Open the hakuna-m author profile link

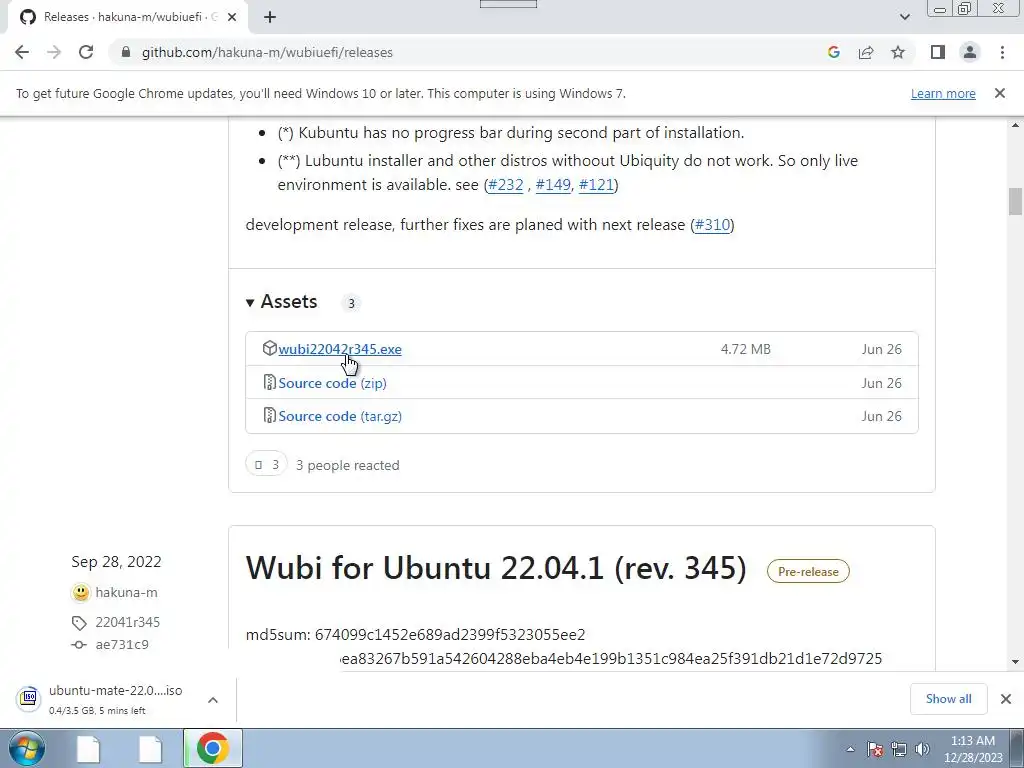click(x=126, y=592)
